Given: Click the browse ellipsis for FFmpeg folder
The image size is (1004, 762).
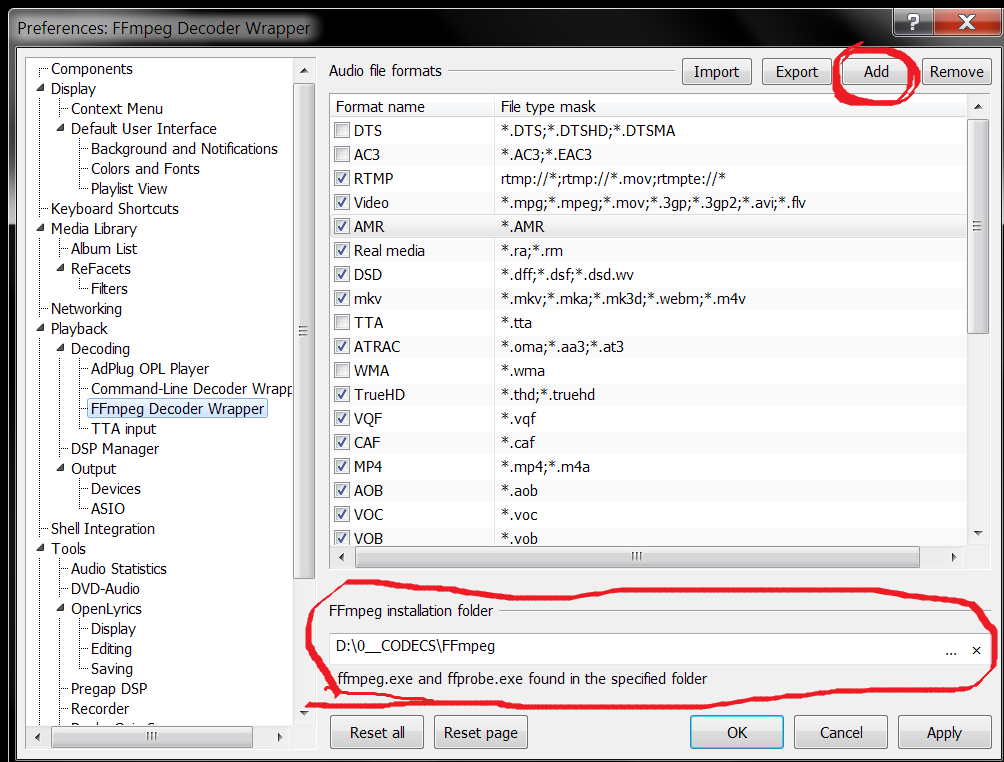Looking at the screenshot, I should [x=951, y=650].
